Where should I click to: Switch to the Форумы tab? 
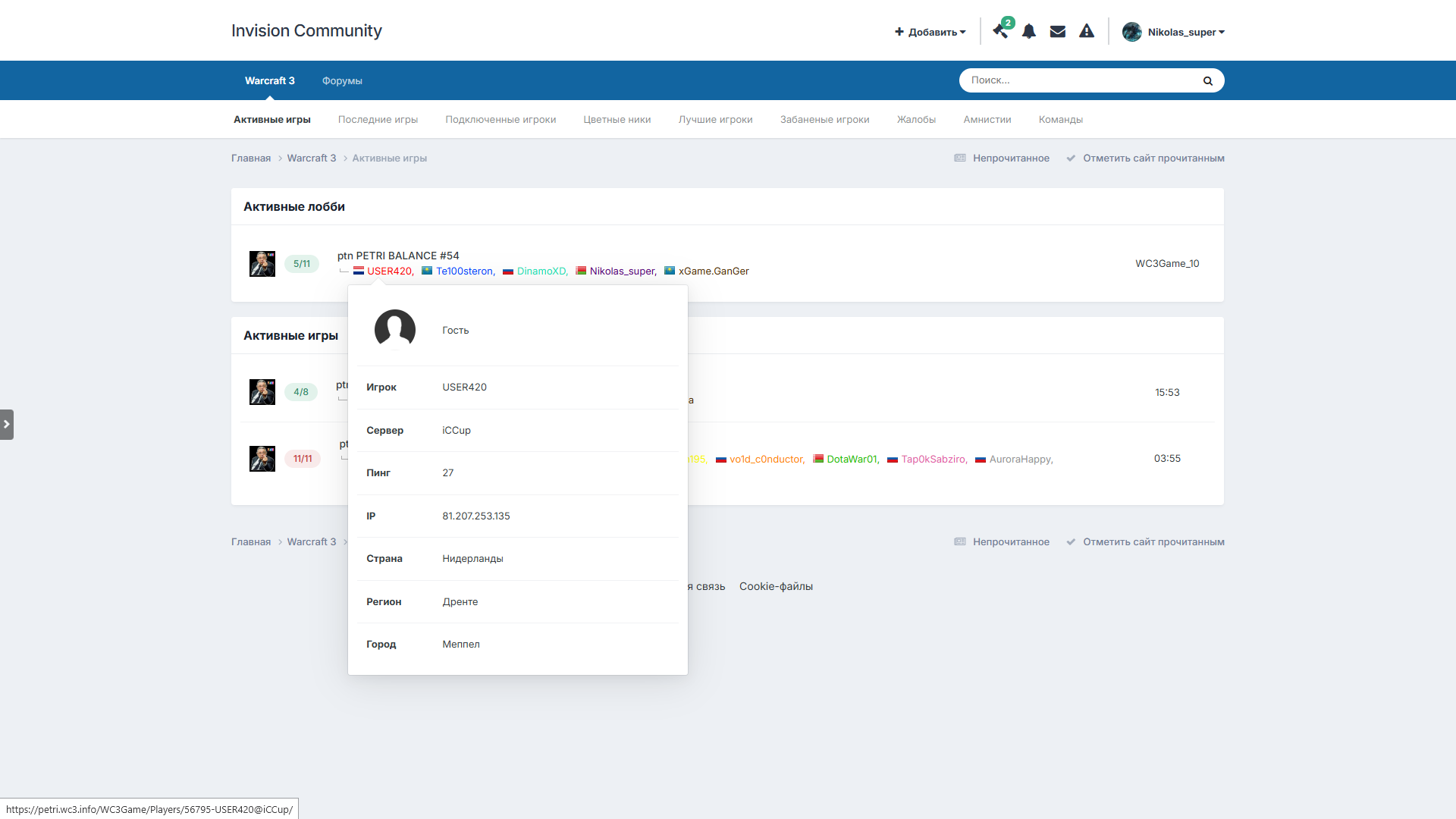point(342,81)
